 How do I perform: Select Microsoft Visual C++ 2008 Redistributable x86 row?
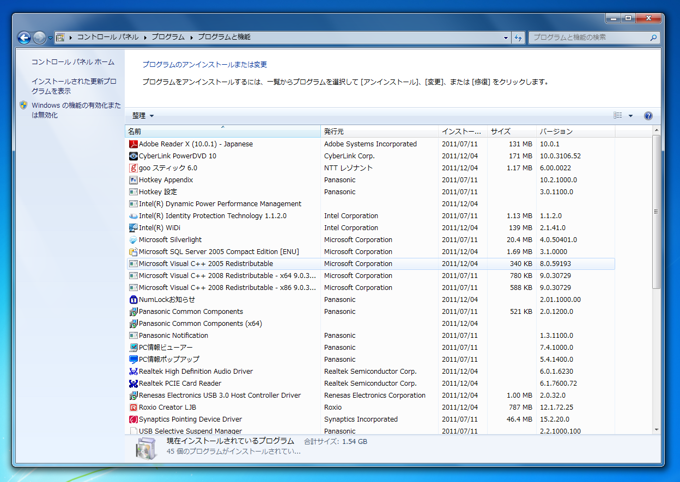pyautogui.click(x=371, y=288)
